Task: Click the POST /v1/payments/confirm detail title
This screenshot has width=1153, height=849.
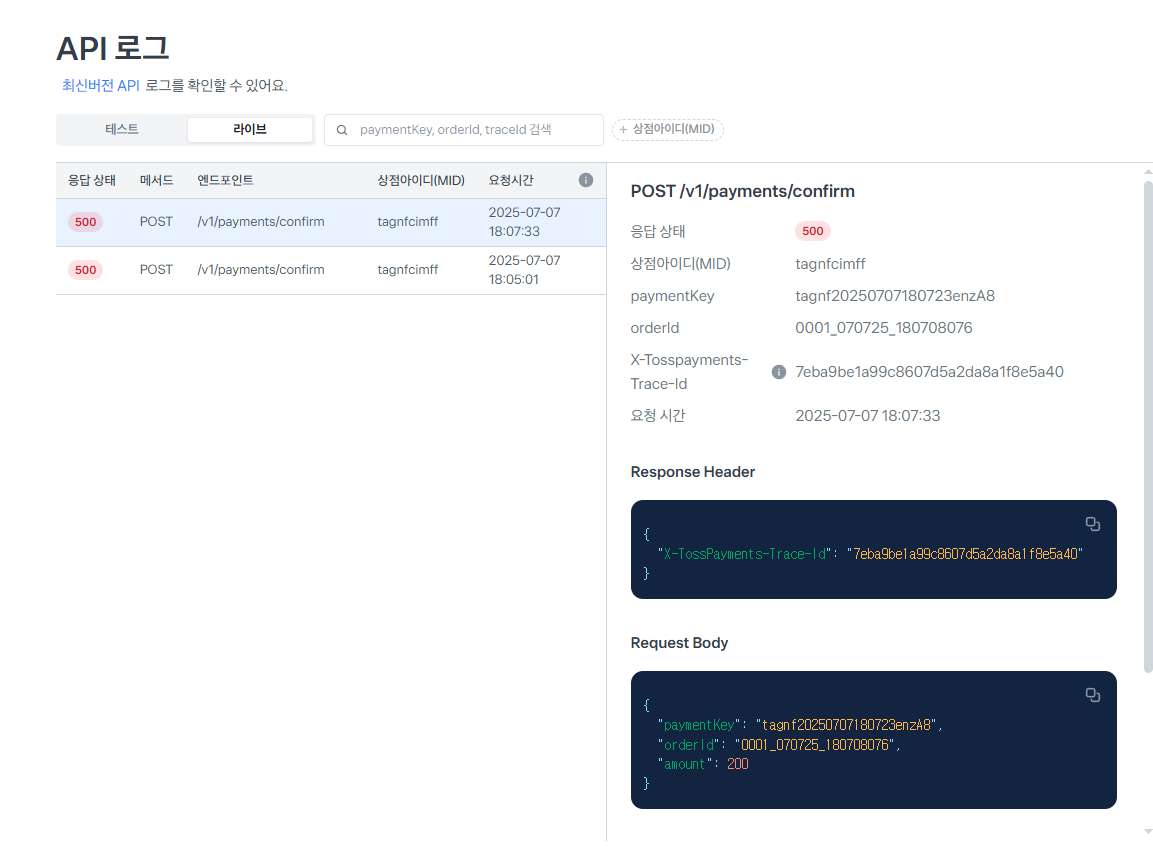Action: (743, 191)
